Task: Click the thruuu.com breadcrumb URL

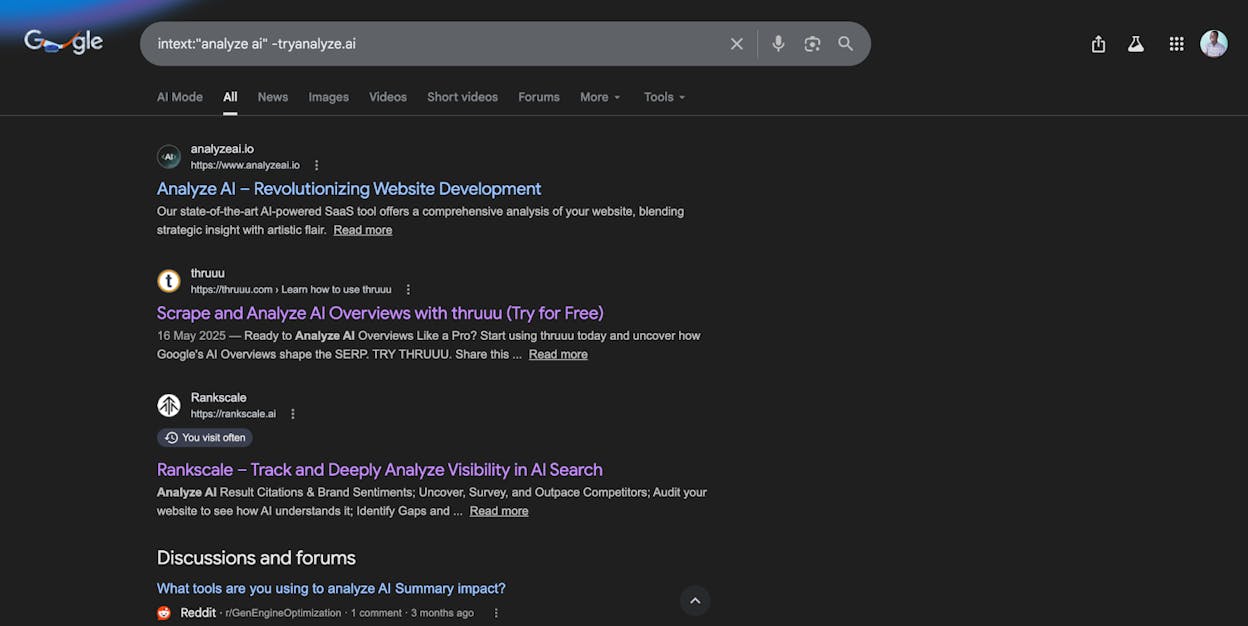Action: tap(291, 289)
